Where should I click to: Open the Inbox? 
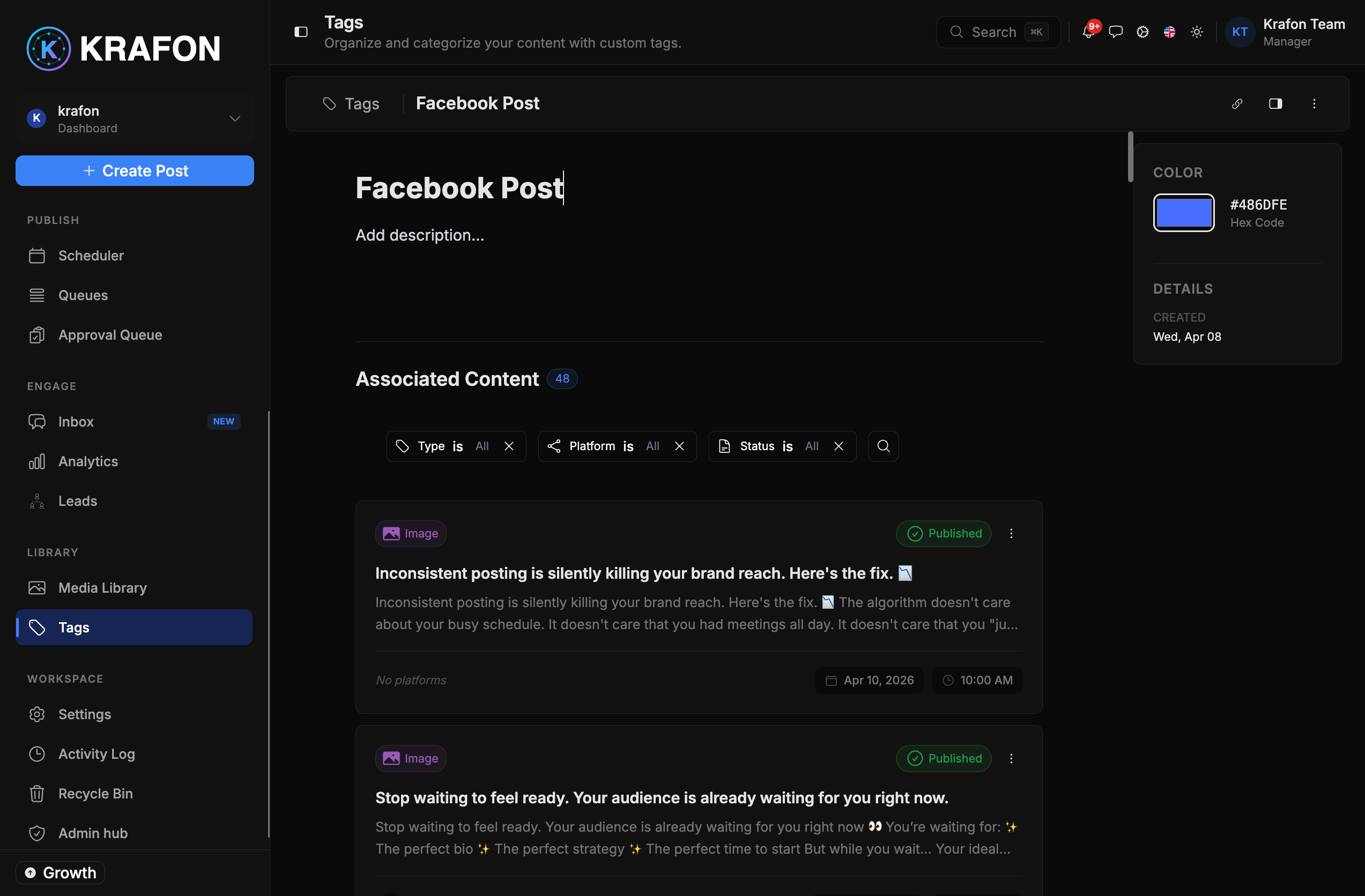coord(135,421)
